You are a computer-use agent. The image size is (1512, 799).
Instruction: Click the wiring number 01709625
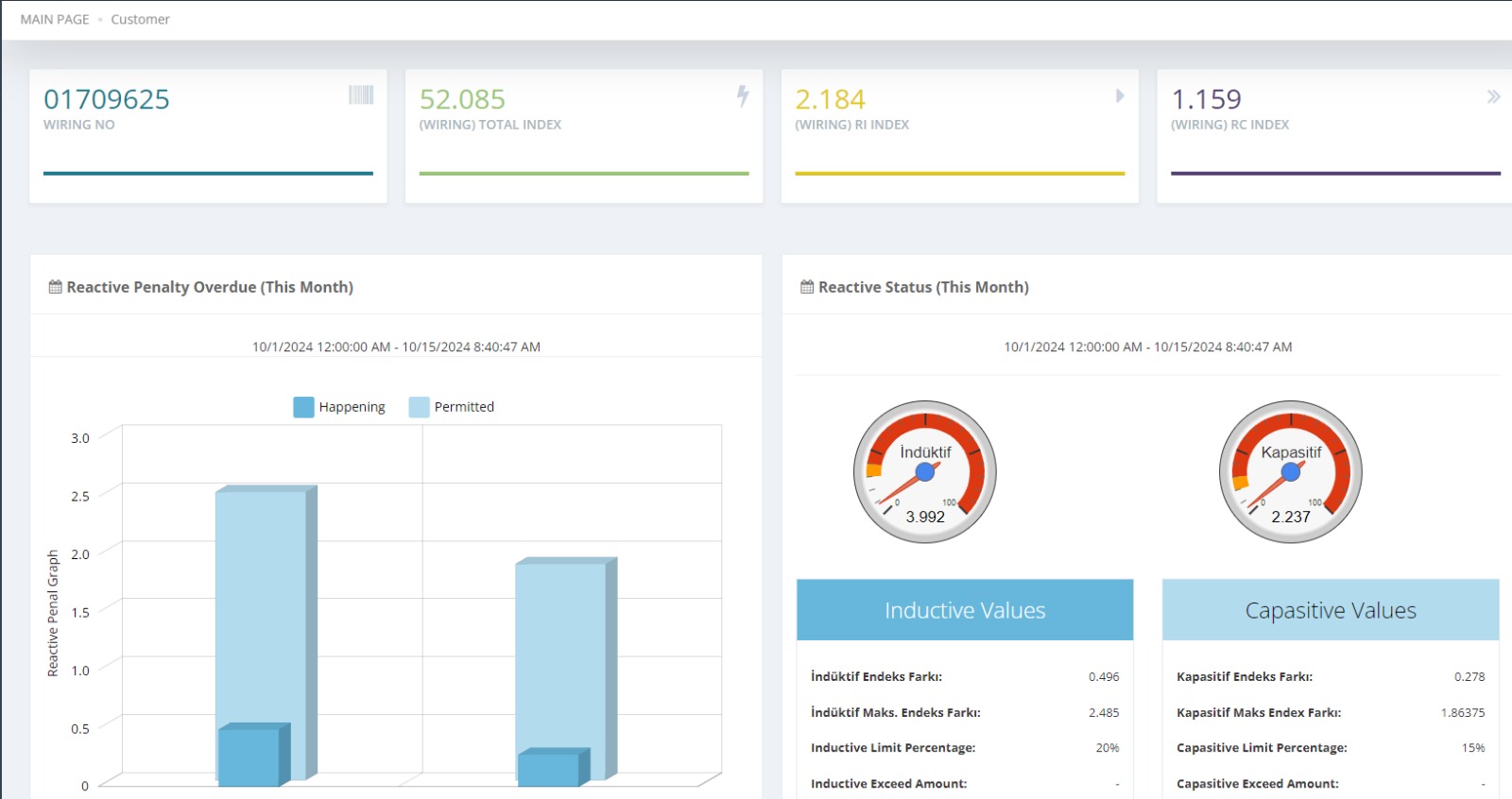click(107, 99)
